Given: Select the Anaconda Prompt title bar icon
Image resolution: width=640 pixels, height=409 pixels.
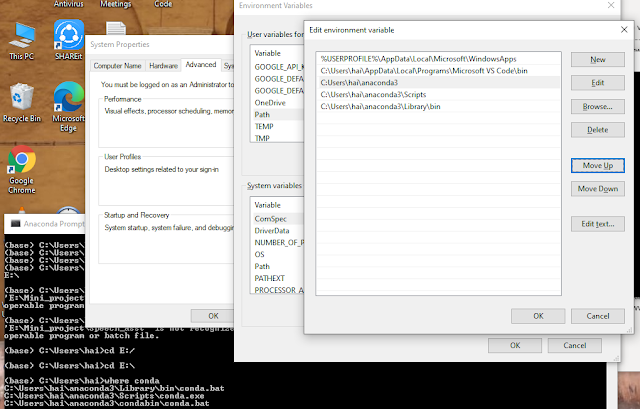Looking at the screenshot, I should [x=16, y=223].
